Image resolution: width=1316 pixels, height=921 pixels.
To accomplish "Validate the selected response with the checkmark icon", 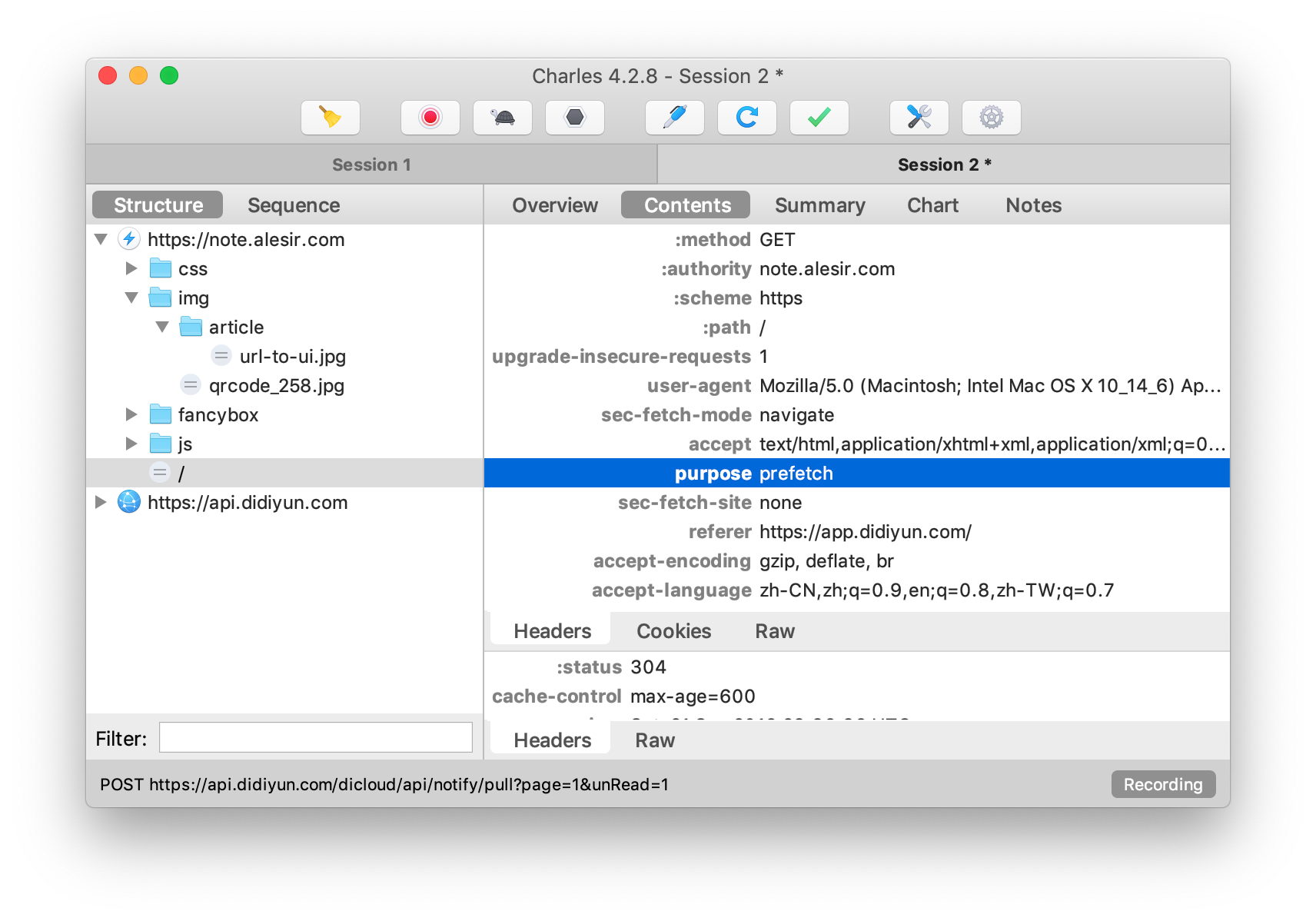I will coord(819,118).
